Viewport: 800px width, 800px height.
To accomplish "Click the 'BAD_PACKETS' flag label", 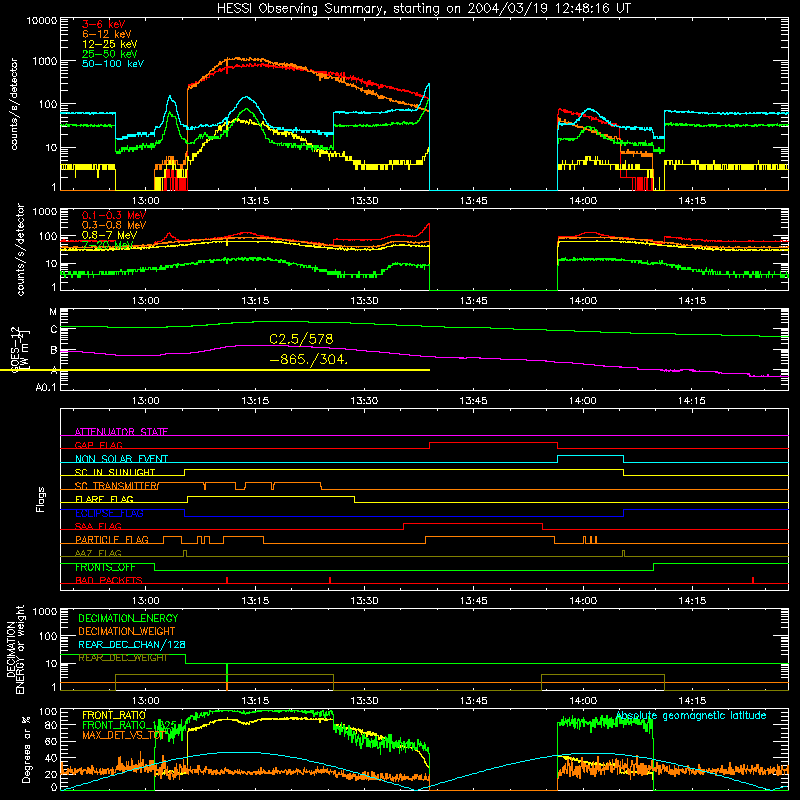I will 109,580.
